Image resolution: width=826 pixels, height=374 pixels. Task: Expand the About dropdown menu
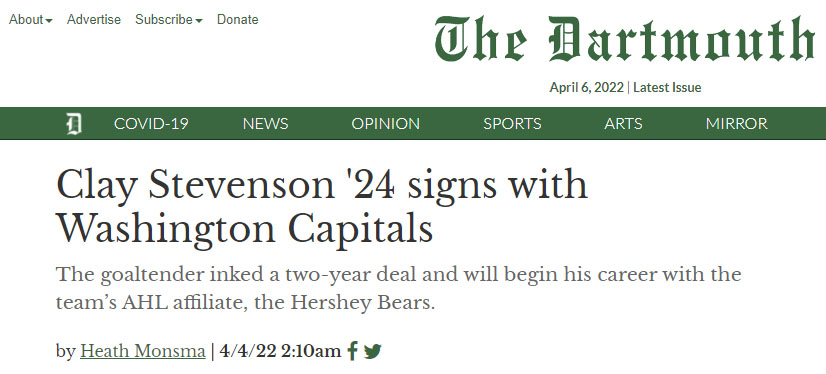[x=31, y=19]
